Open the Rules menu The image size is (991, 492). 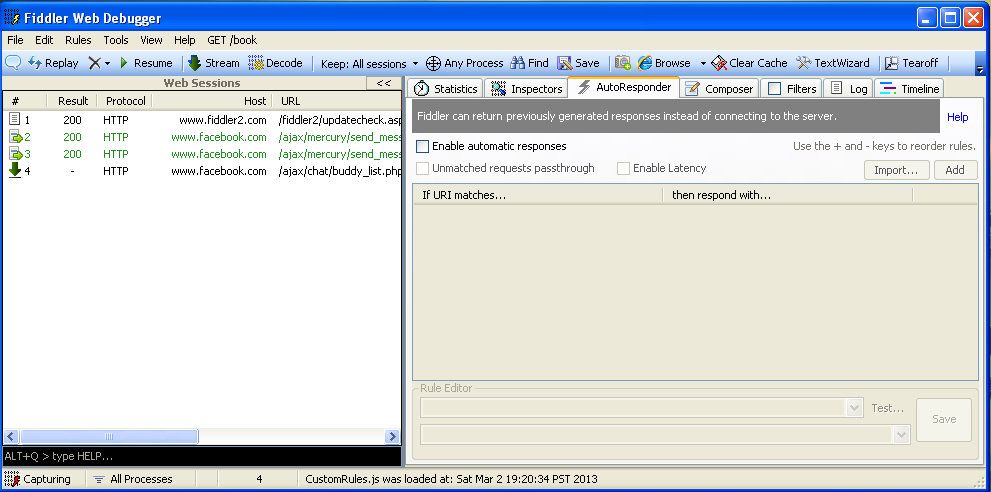(x=78, y=40)
